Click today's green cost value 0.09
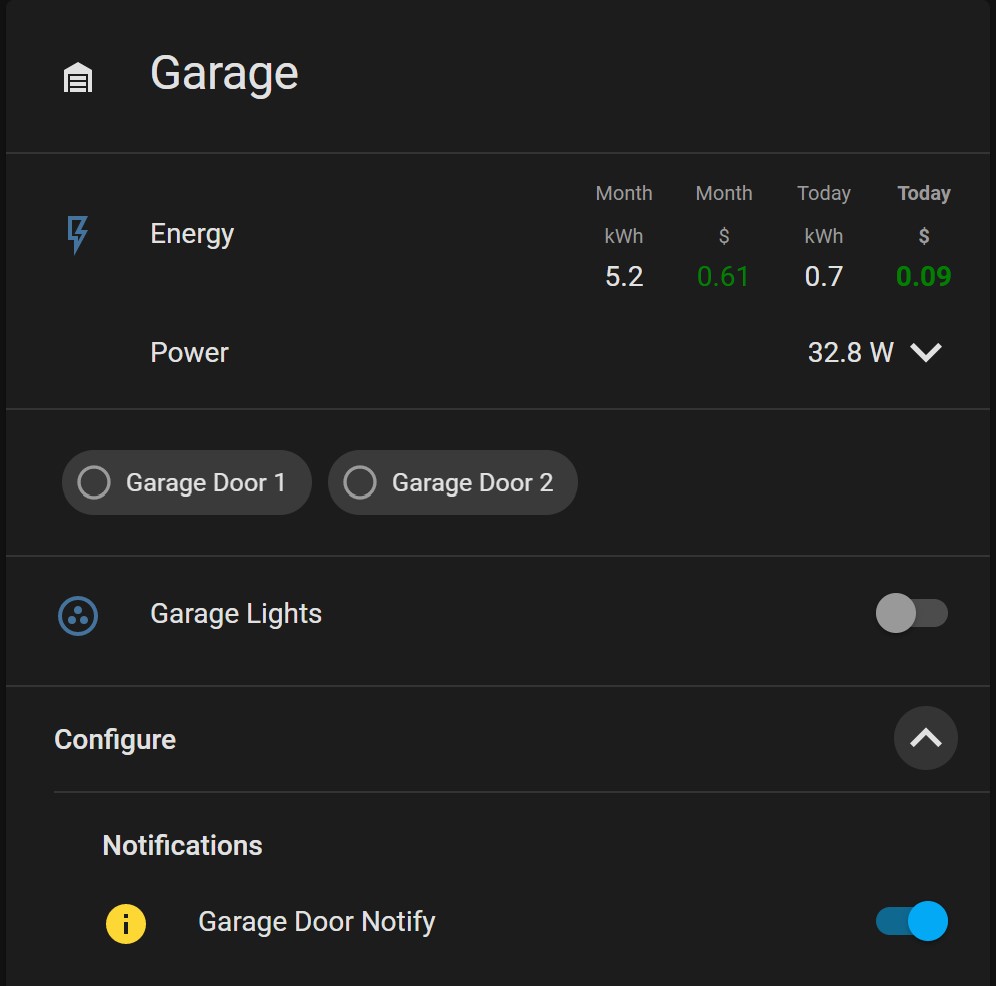The image size is (996, 986). point(923,276)
